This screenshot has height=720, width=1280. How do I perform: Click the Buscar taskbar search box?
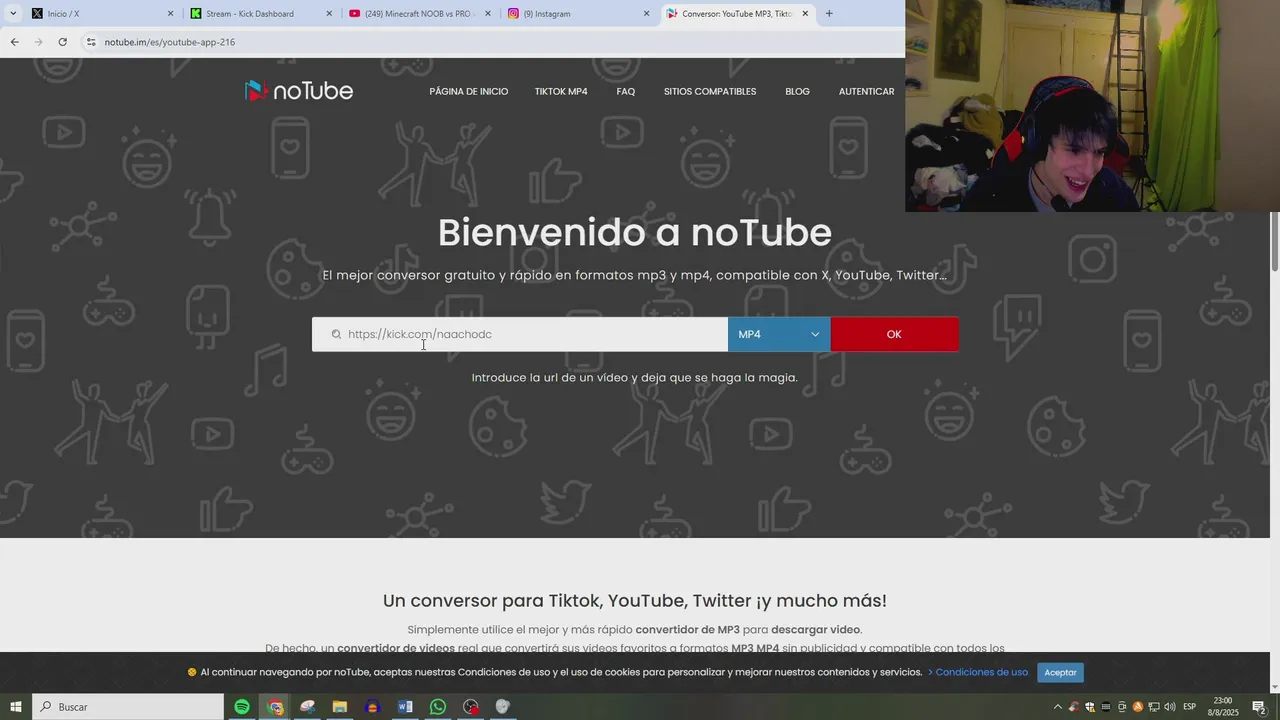pyautogui.click(x=128, y=707)
